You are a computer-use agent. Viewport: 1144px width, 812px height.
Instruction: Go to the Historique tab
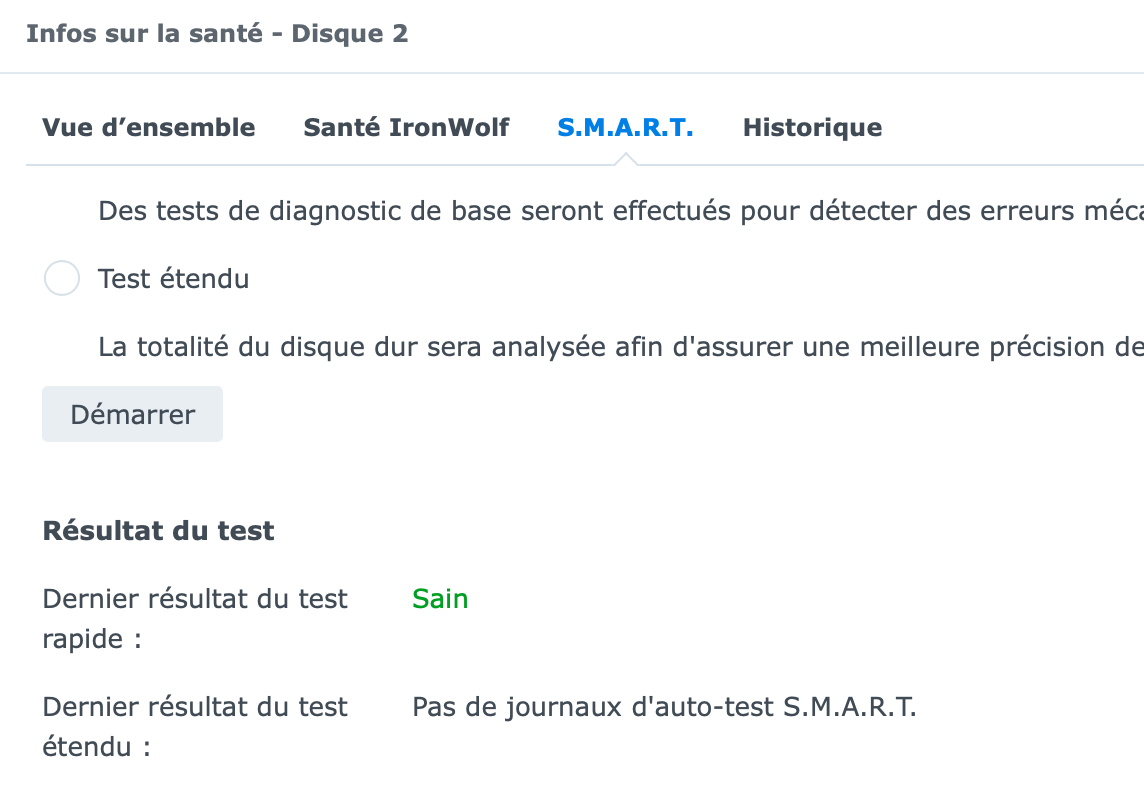point(812,128)
